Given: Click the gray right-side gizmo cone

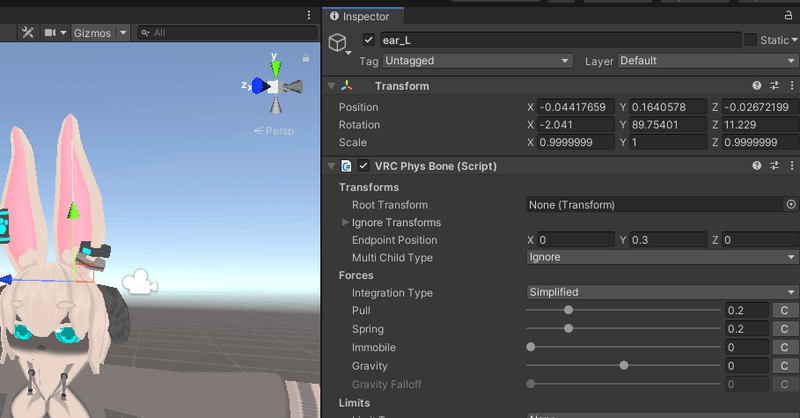Looking at the screenshot, I should coord(292,87).
